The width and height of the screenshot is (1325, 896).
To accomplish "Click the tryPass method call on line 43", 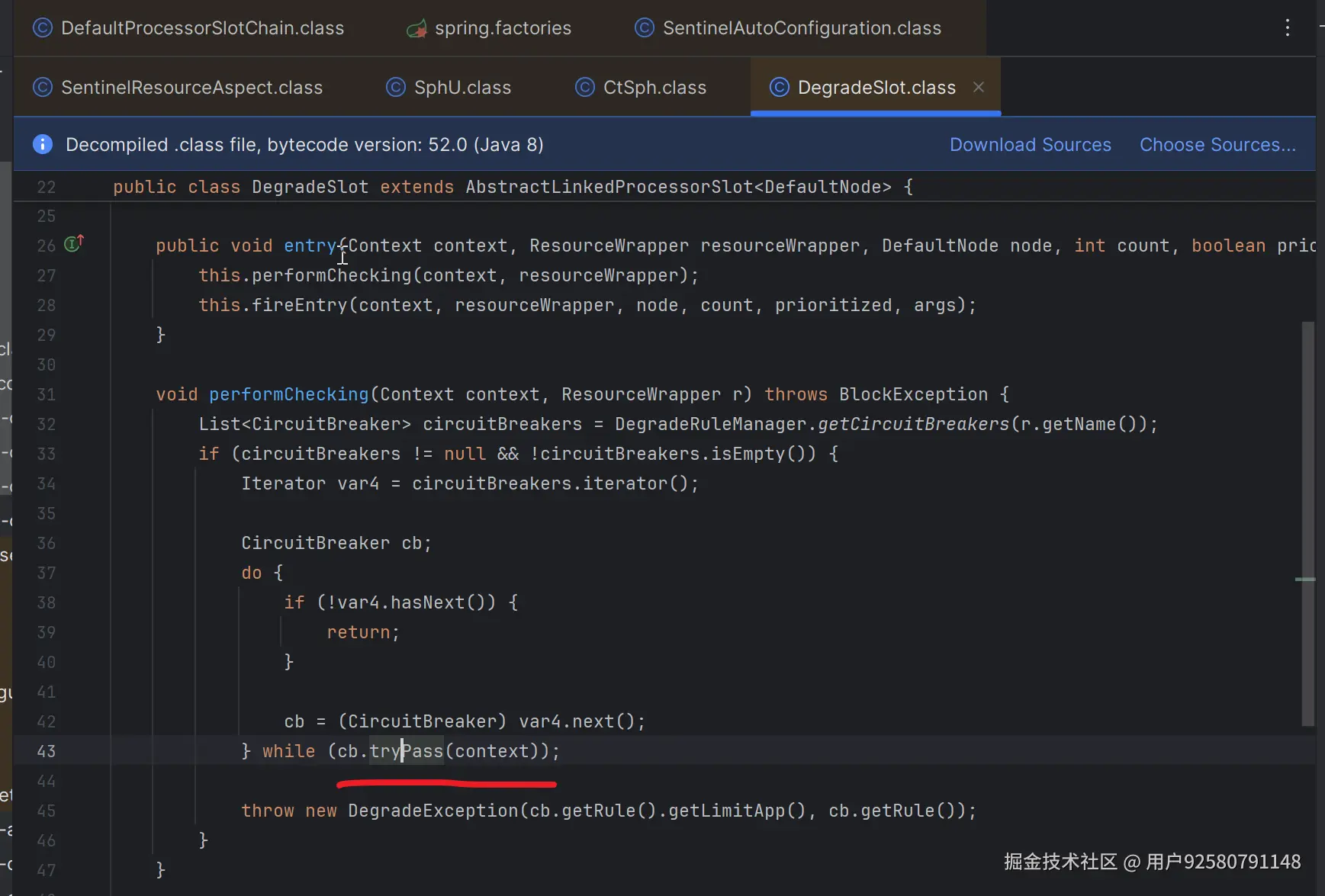I will point(407,751).
